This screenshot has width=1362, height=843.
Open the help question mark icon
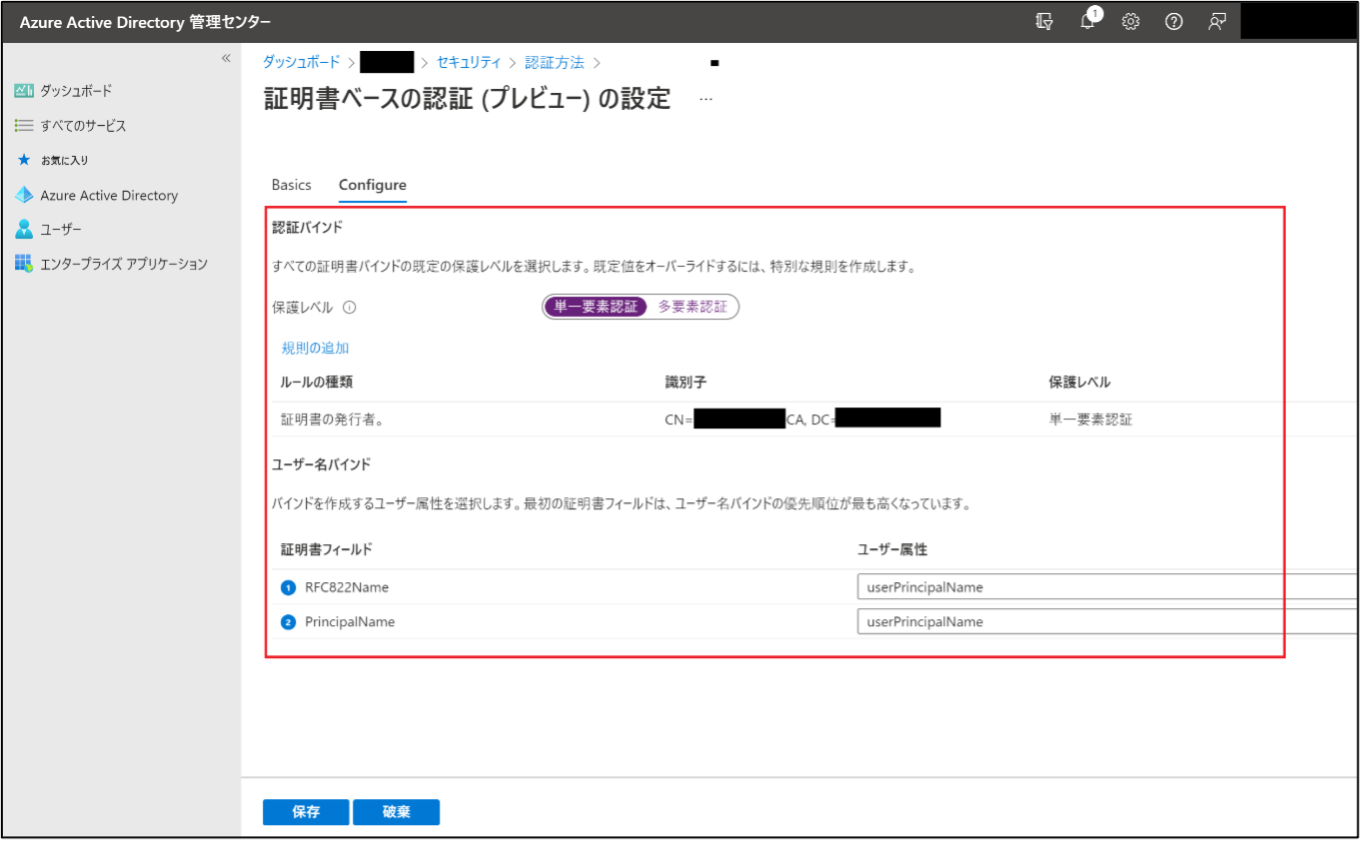[1174, 22]
